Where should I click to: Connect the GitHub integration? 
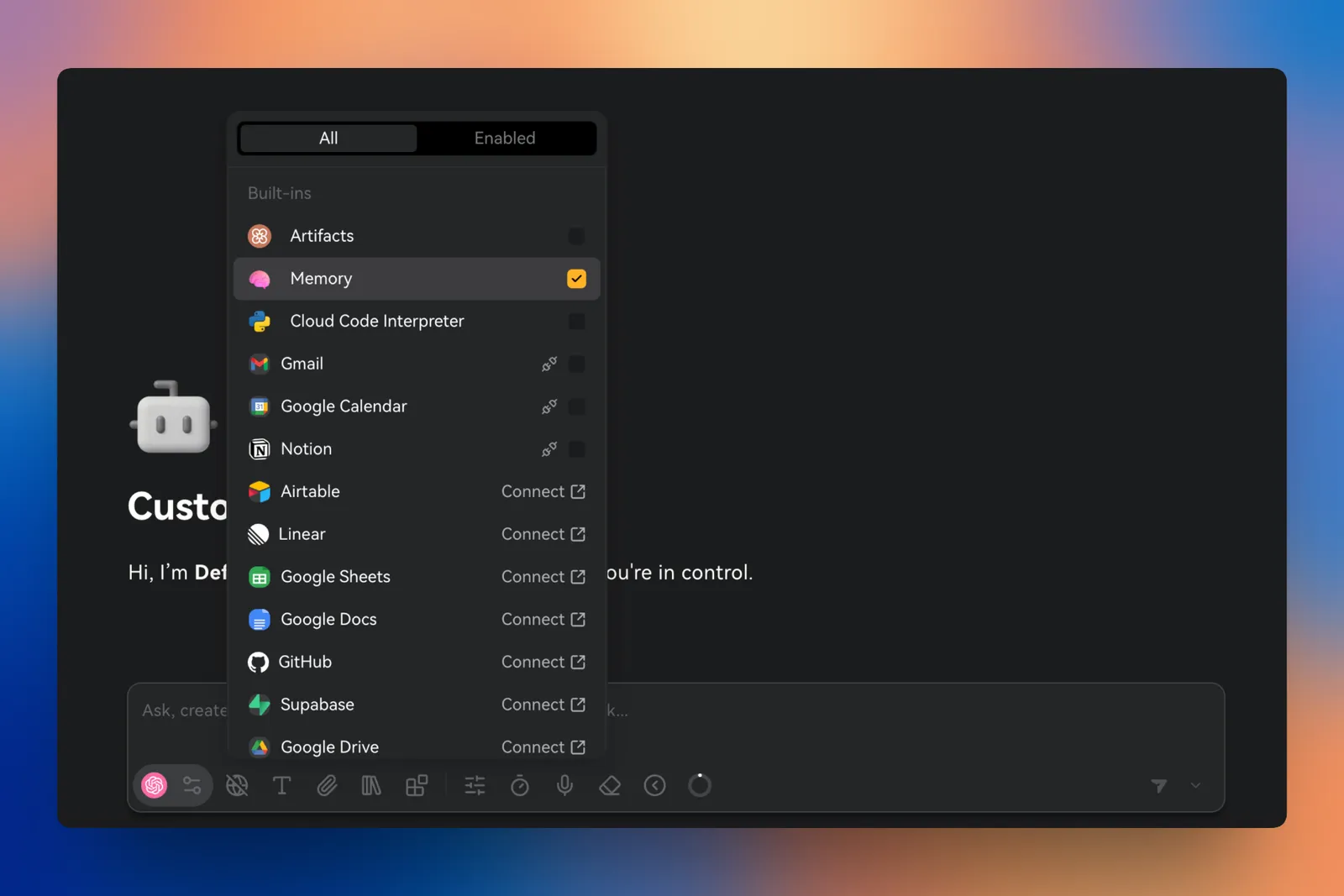click(x=543, y=662)
